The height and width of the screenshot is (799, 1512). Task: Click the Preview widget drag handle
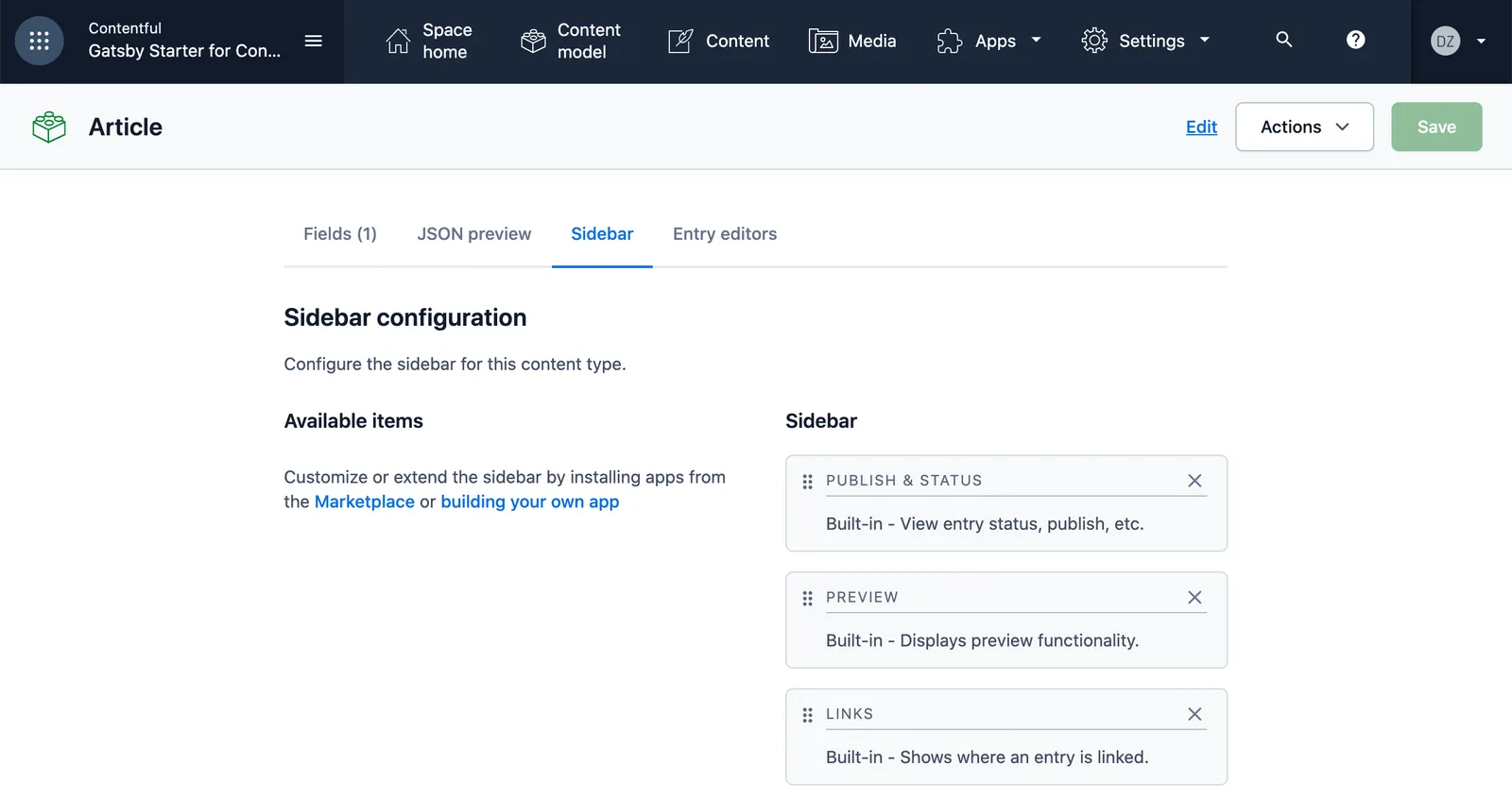(x=807, y=598)
